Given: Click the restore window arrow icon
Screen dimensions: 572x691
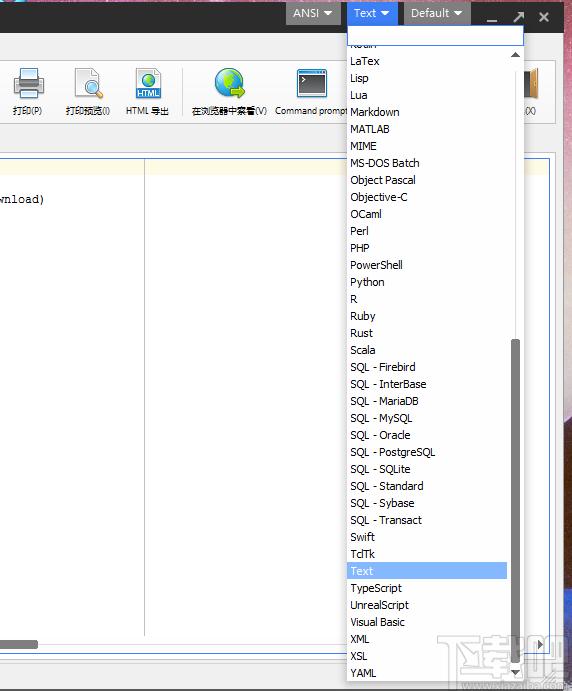Looking at the screenshot, I should (519, 17).
